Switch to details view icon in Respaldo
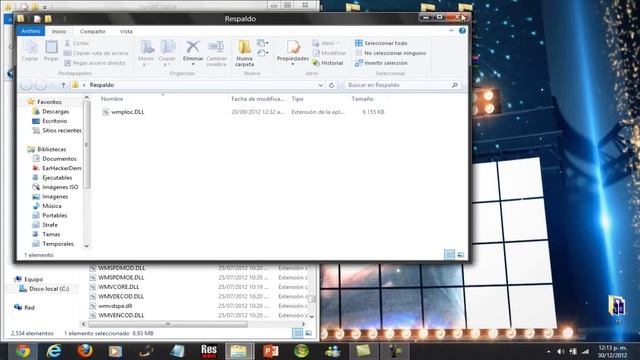 [449, 255]
